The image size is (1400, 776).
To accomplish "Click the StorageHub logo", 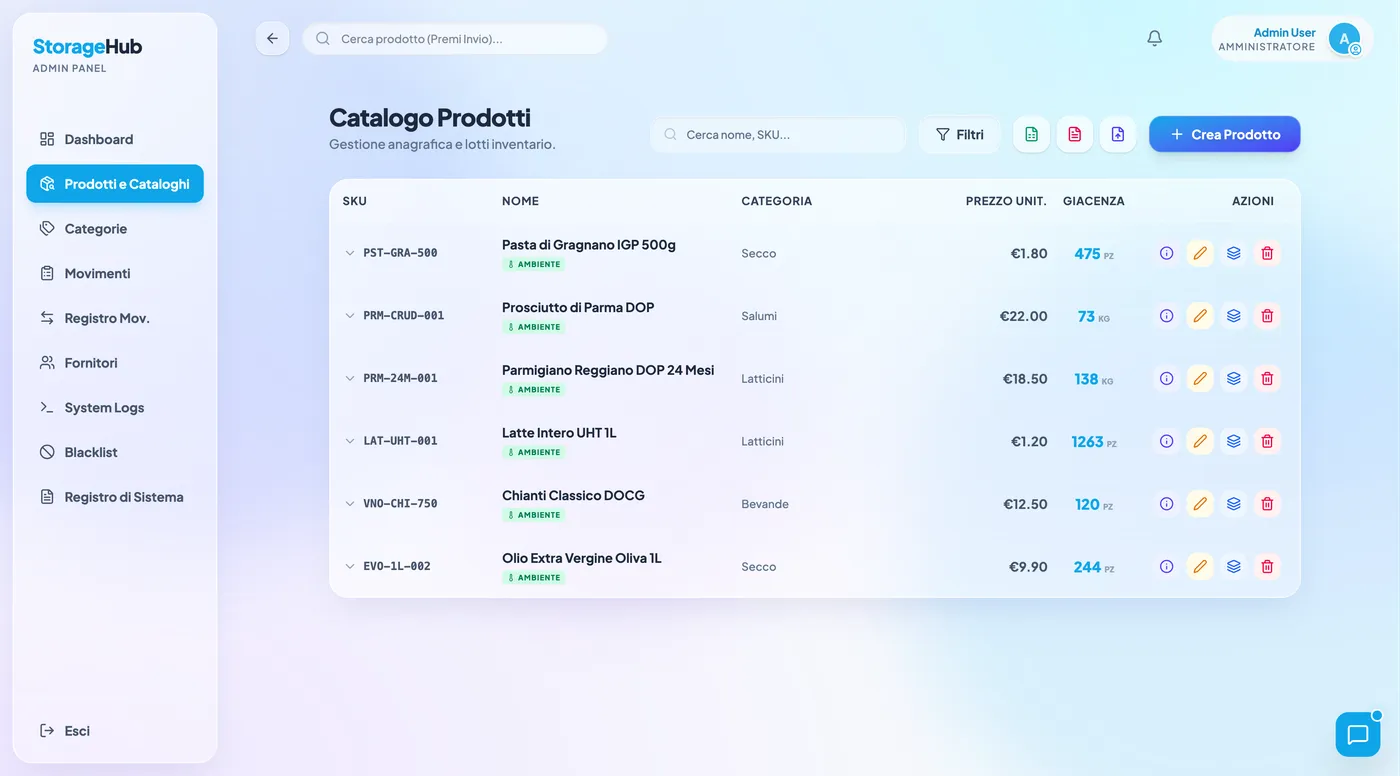I will 87,47.
